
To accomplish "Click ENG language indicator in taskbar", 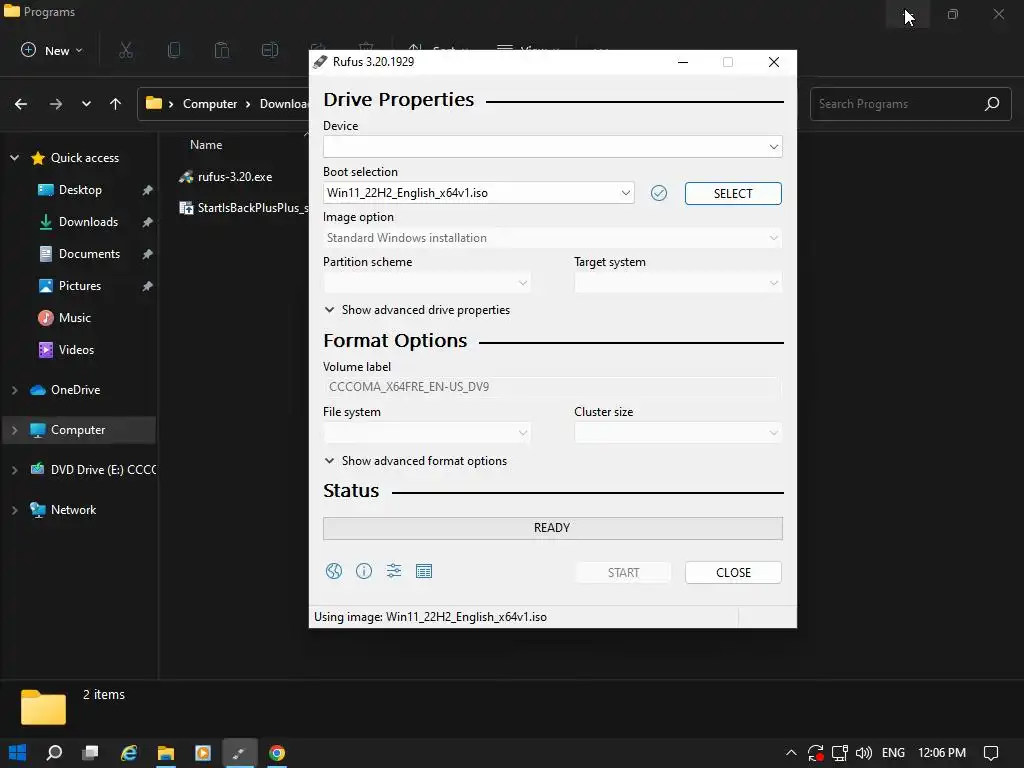I will point(893,753).
